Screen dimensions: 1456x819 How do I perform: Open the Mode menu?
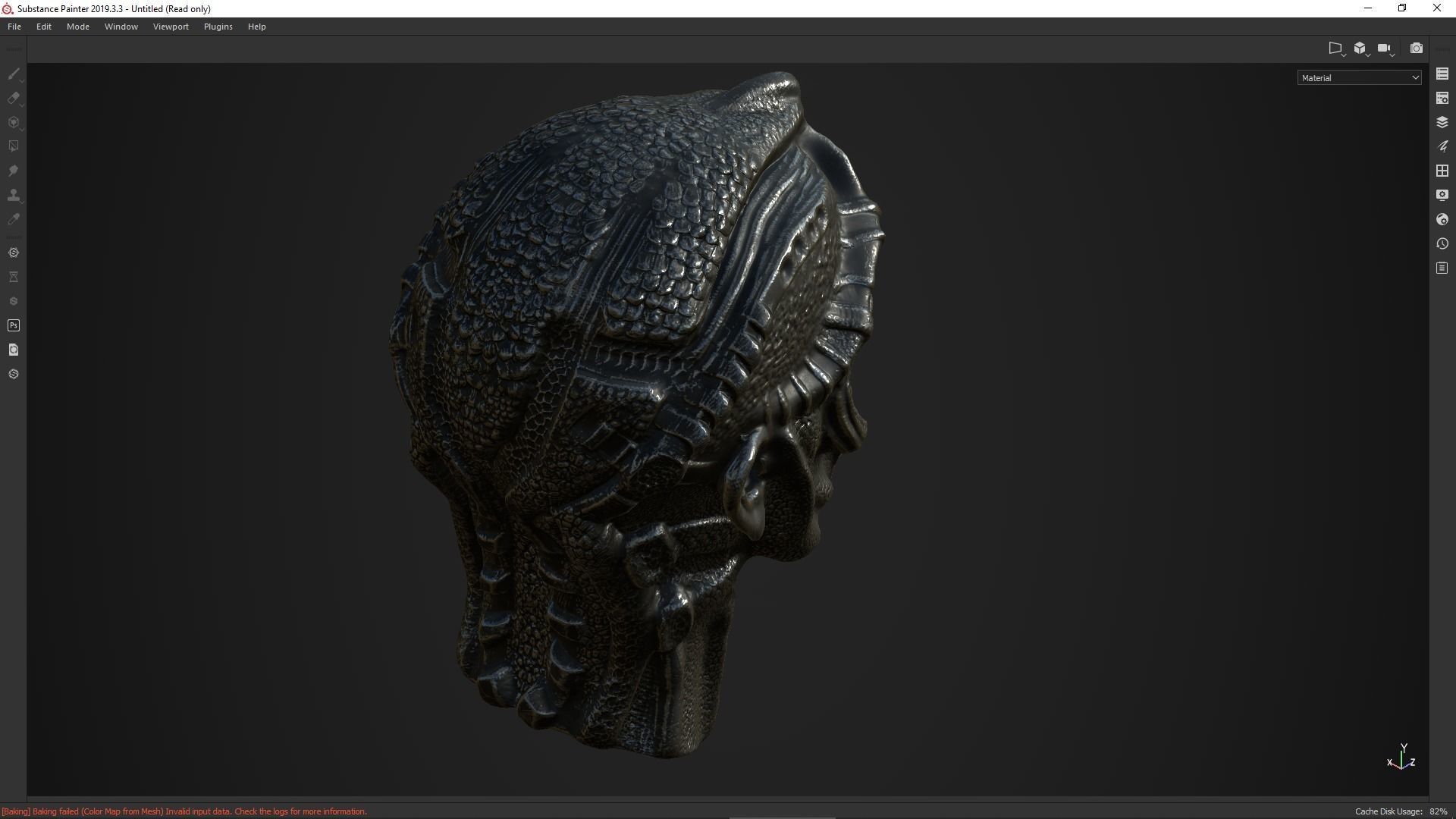[x=78, y=27]
